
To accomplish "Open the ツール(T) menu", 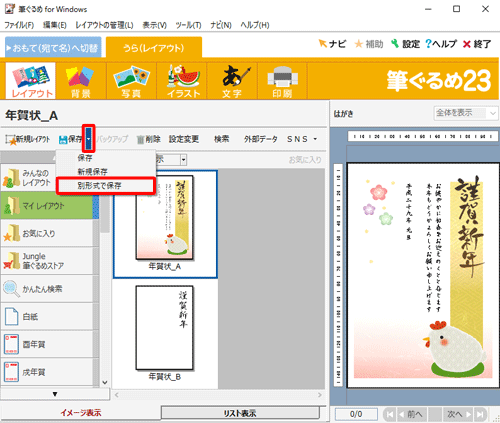I will 188,25.
